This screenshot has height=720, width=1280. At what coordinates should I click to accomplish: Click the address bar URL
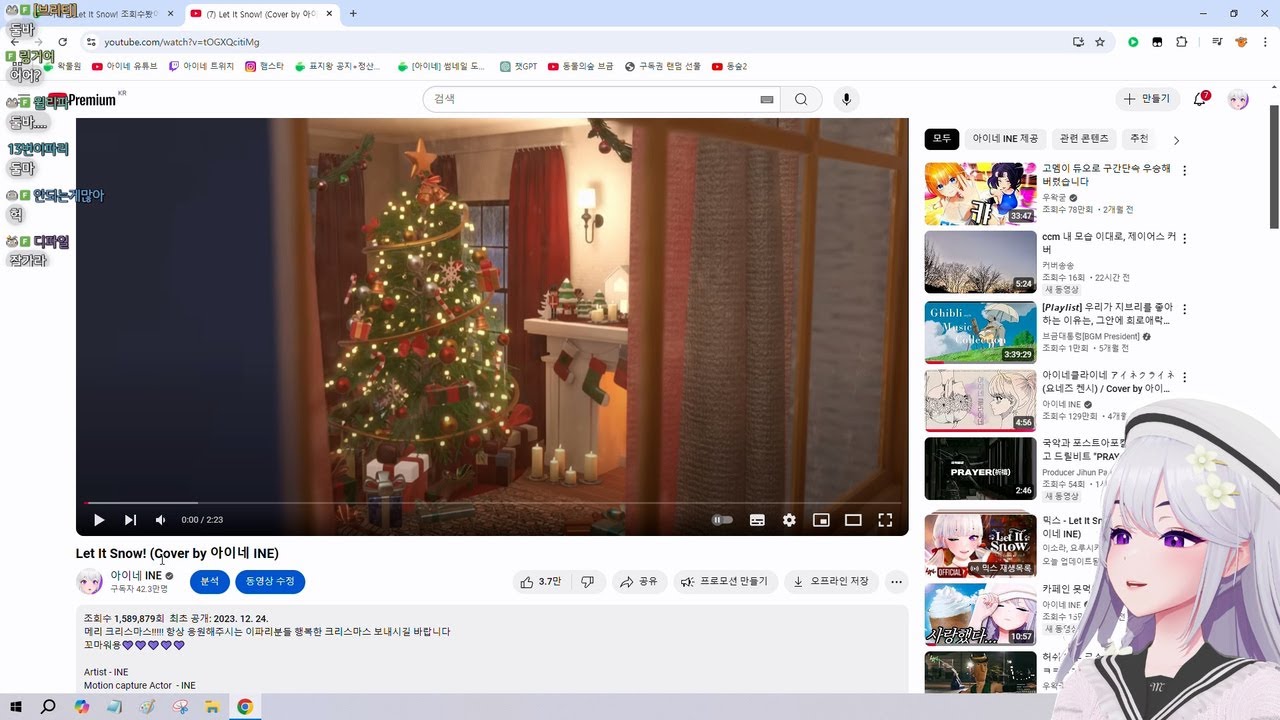182,42
